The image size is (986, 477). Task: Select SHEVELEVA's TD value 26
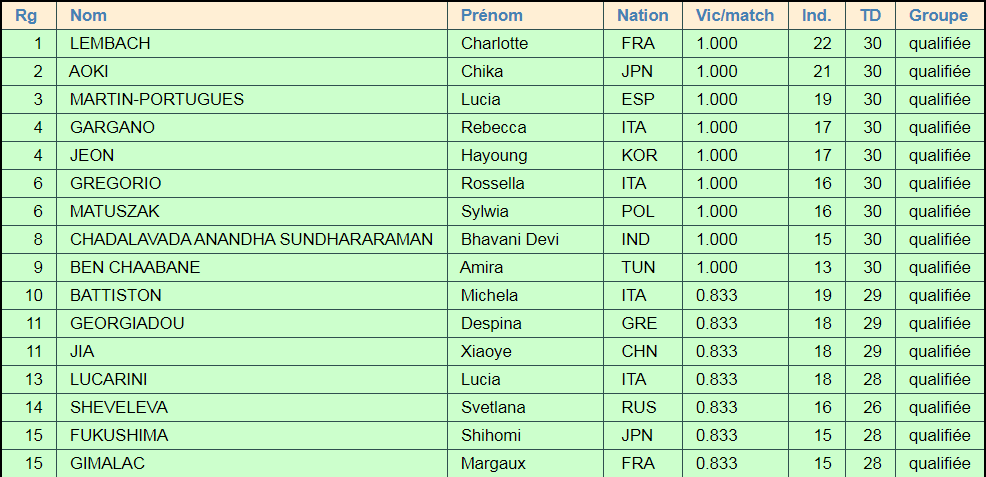coord(870,407)
